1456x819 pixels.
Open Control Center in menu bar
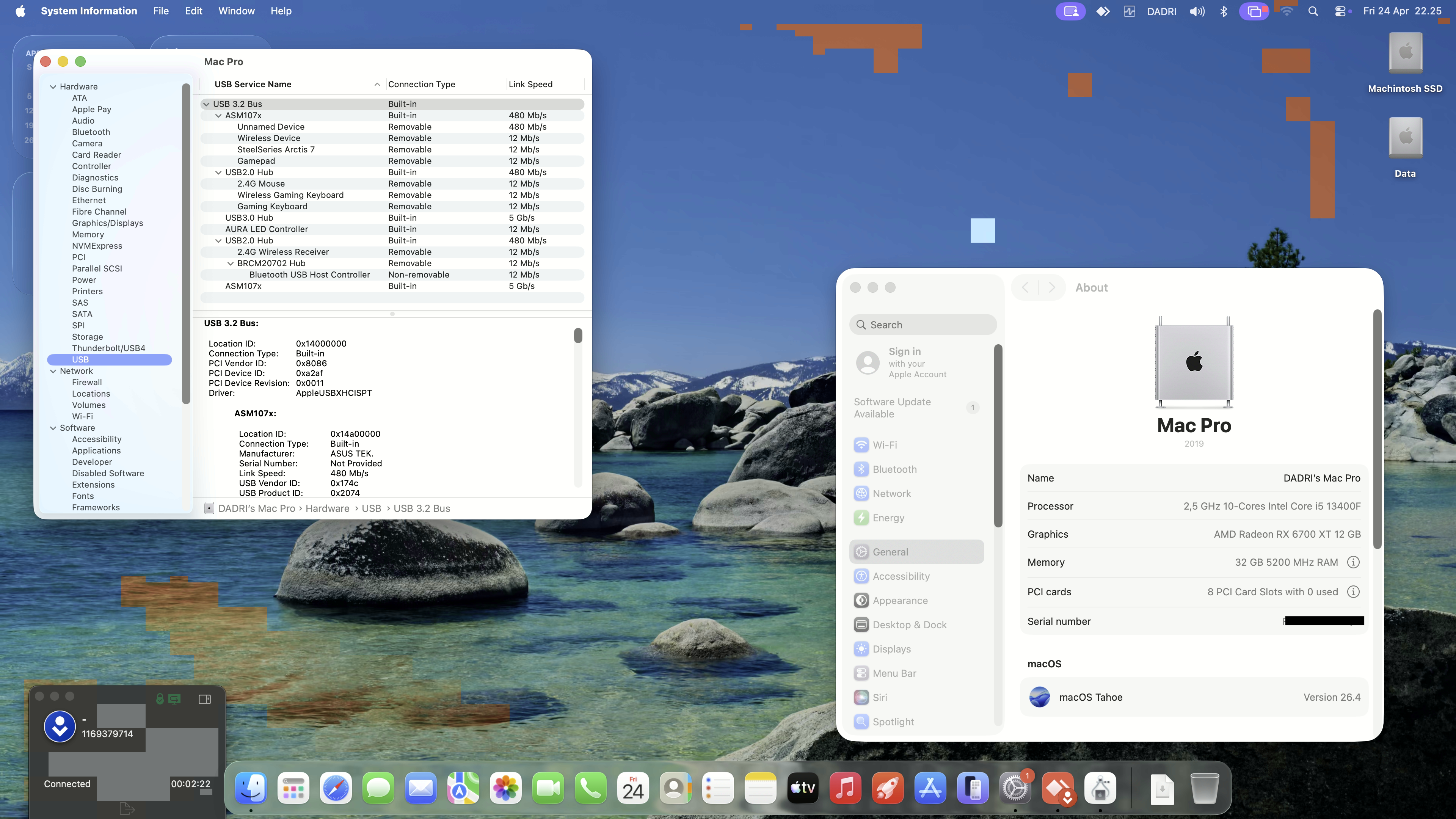click(x=1341, y=11)
